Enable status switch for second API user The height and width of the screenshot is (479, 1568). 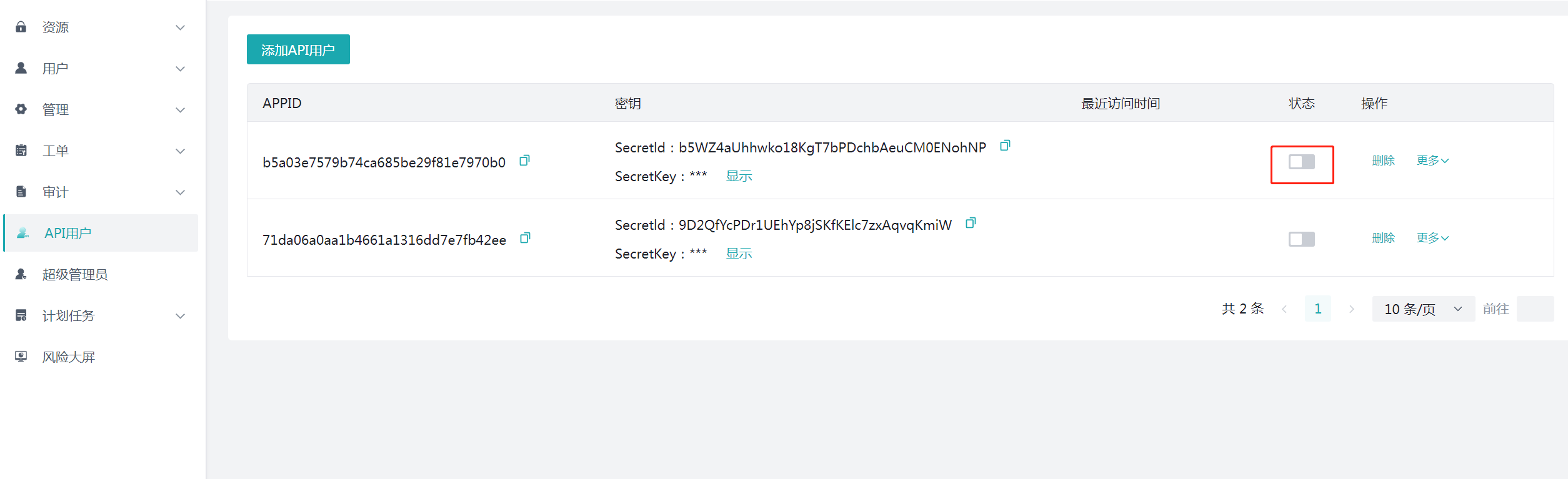[x=1301, y=239]
